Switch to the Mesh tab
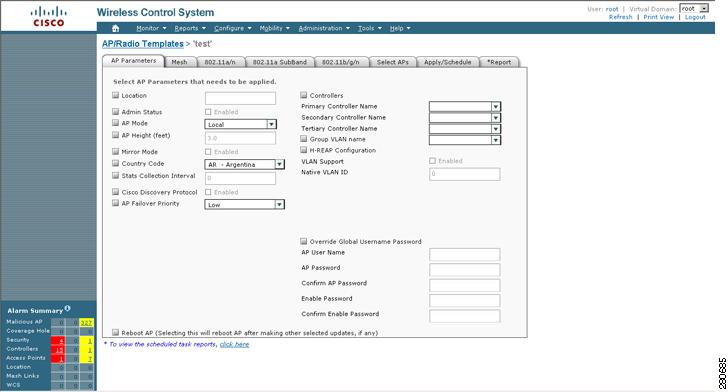 click(180, 62)
